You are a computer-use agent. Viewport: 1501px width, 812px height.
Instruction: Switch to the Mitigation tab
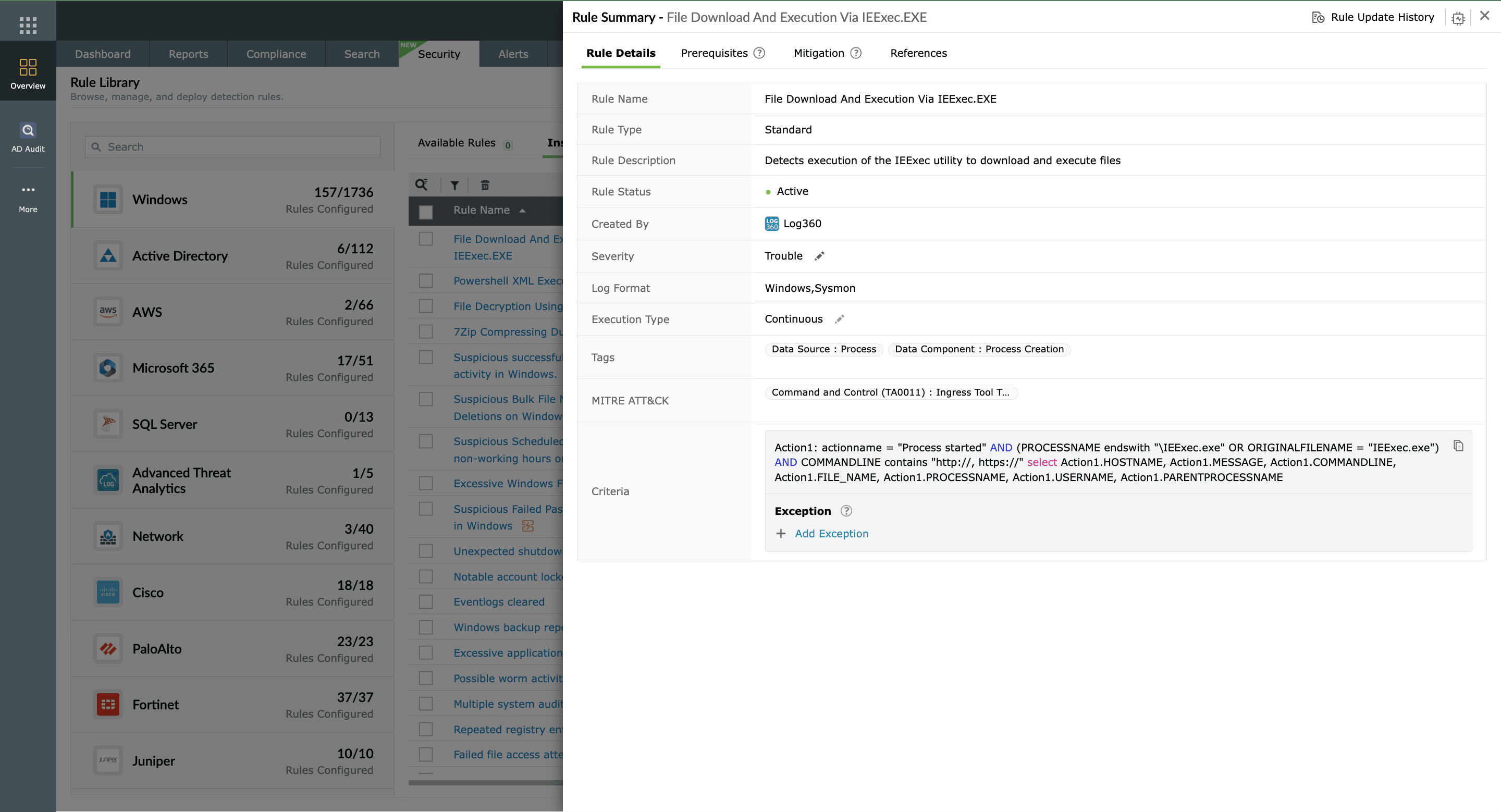coord(819,53)
